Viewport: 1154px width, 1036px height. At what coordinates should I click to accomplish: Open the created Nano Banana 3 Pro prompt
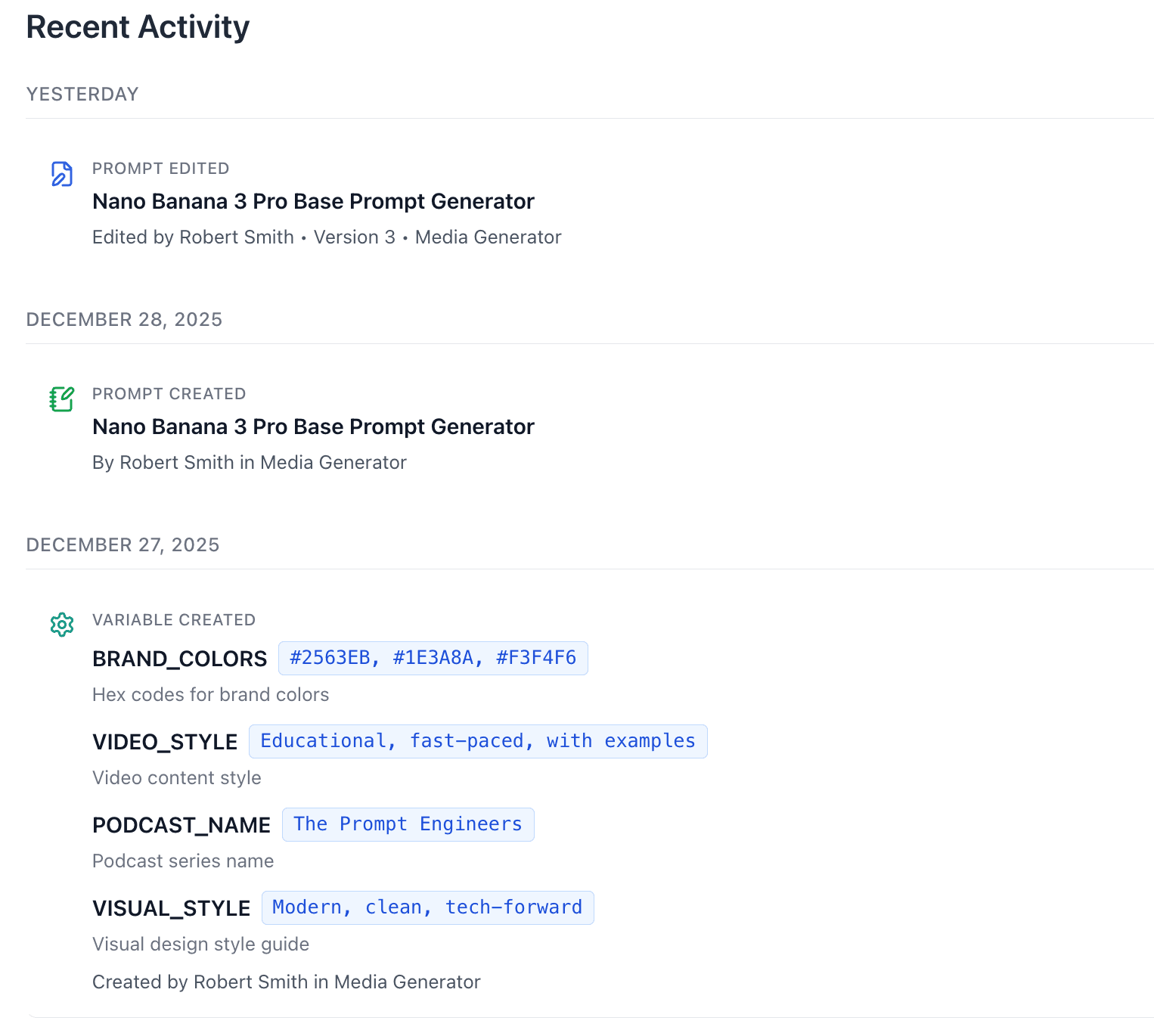pos(313,426)
